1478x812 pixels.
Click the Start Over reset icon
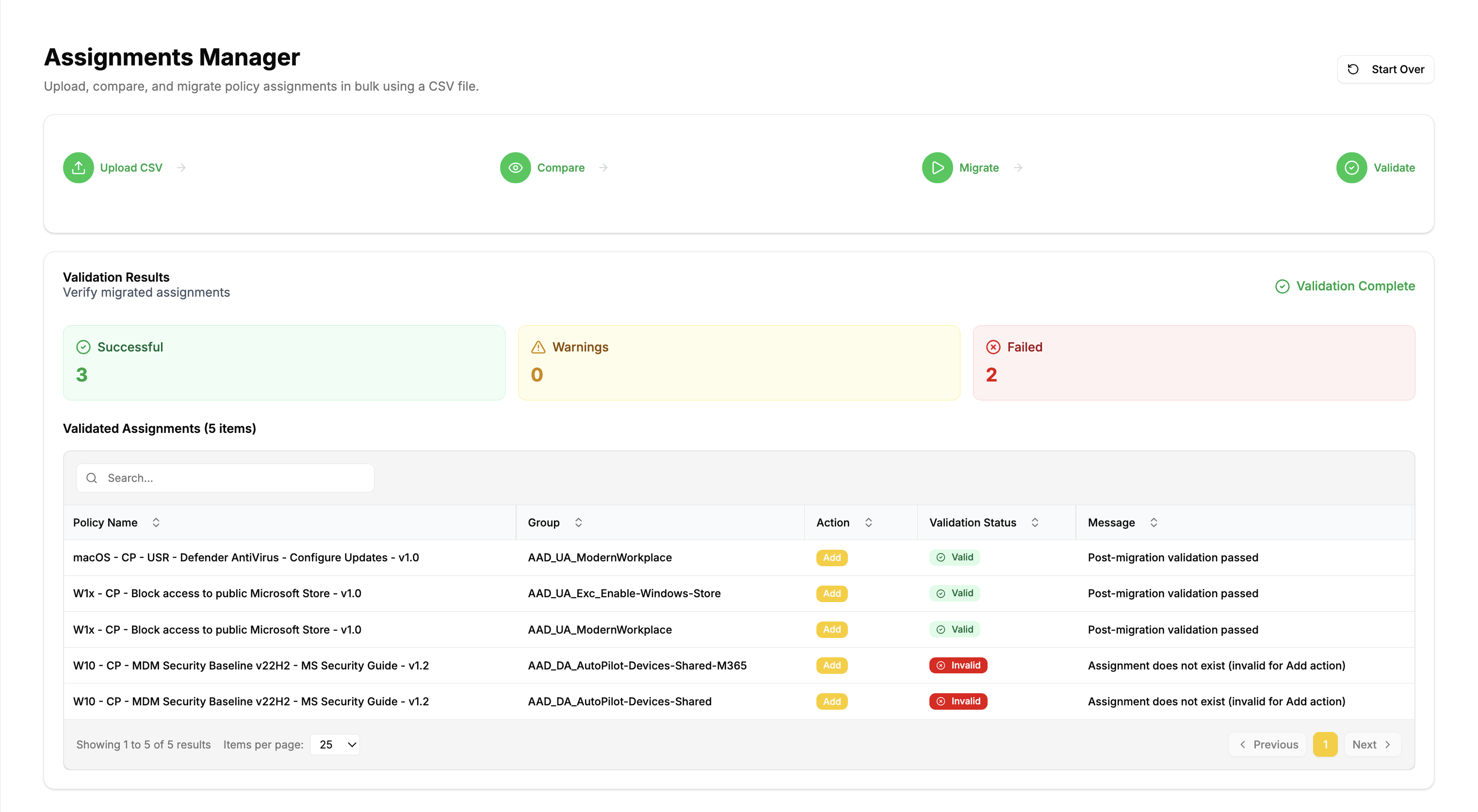pyautogui.click(x=1353, y=69)
